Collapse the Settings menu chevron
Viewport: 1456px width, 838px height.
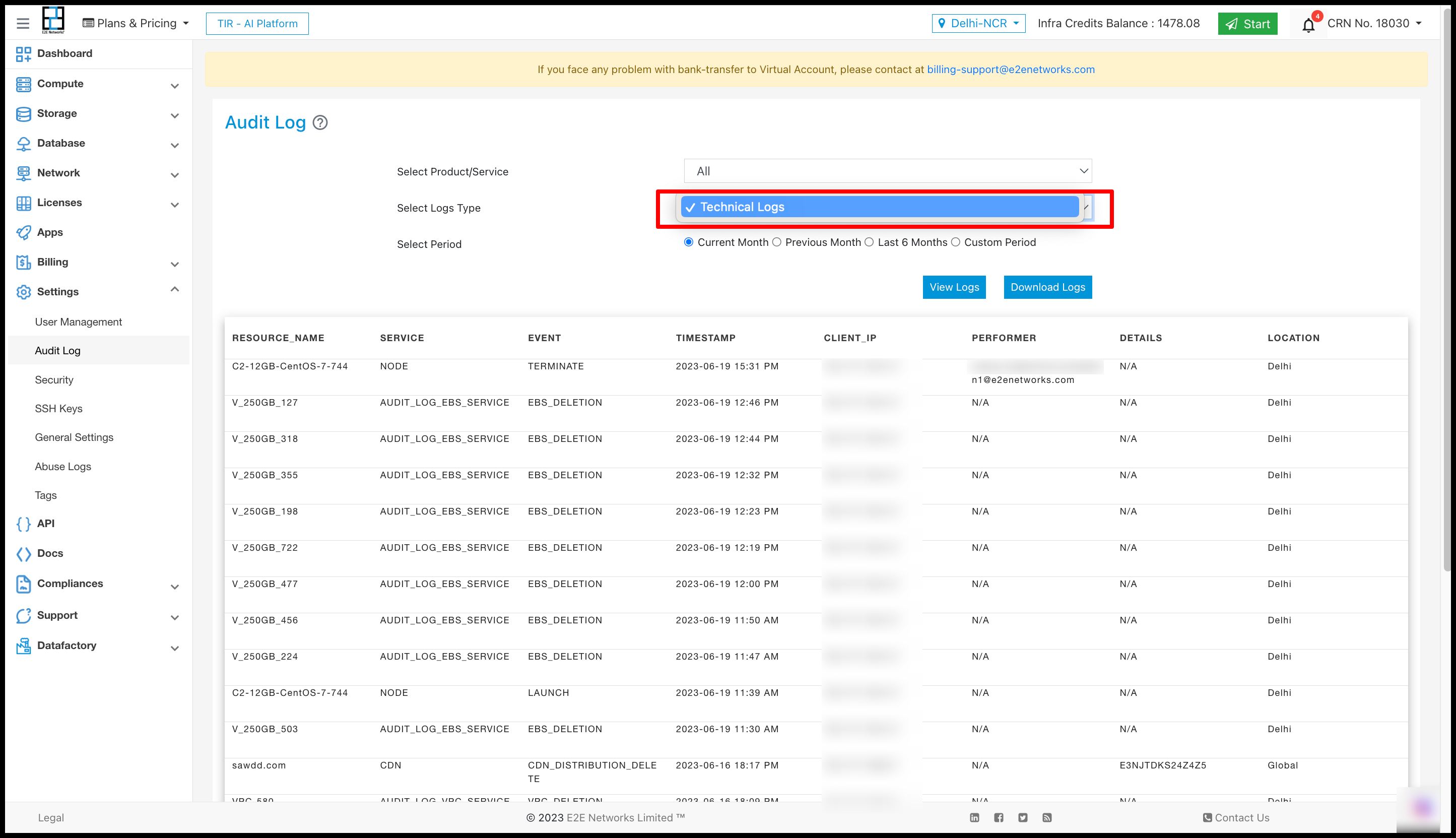click(174, 290)
